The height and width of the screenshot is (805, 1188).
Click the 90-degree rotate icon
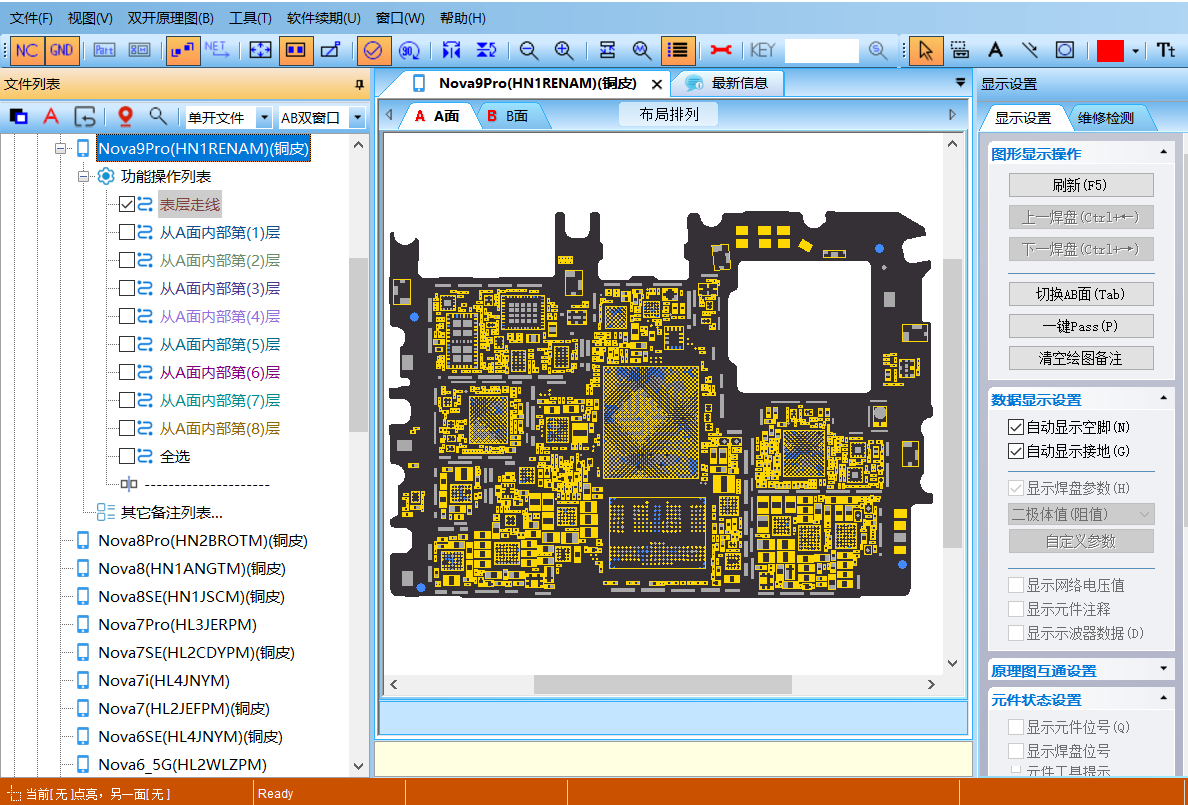409,50
